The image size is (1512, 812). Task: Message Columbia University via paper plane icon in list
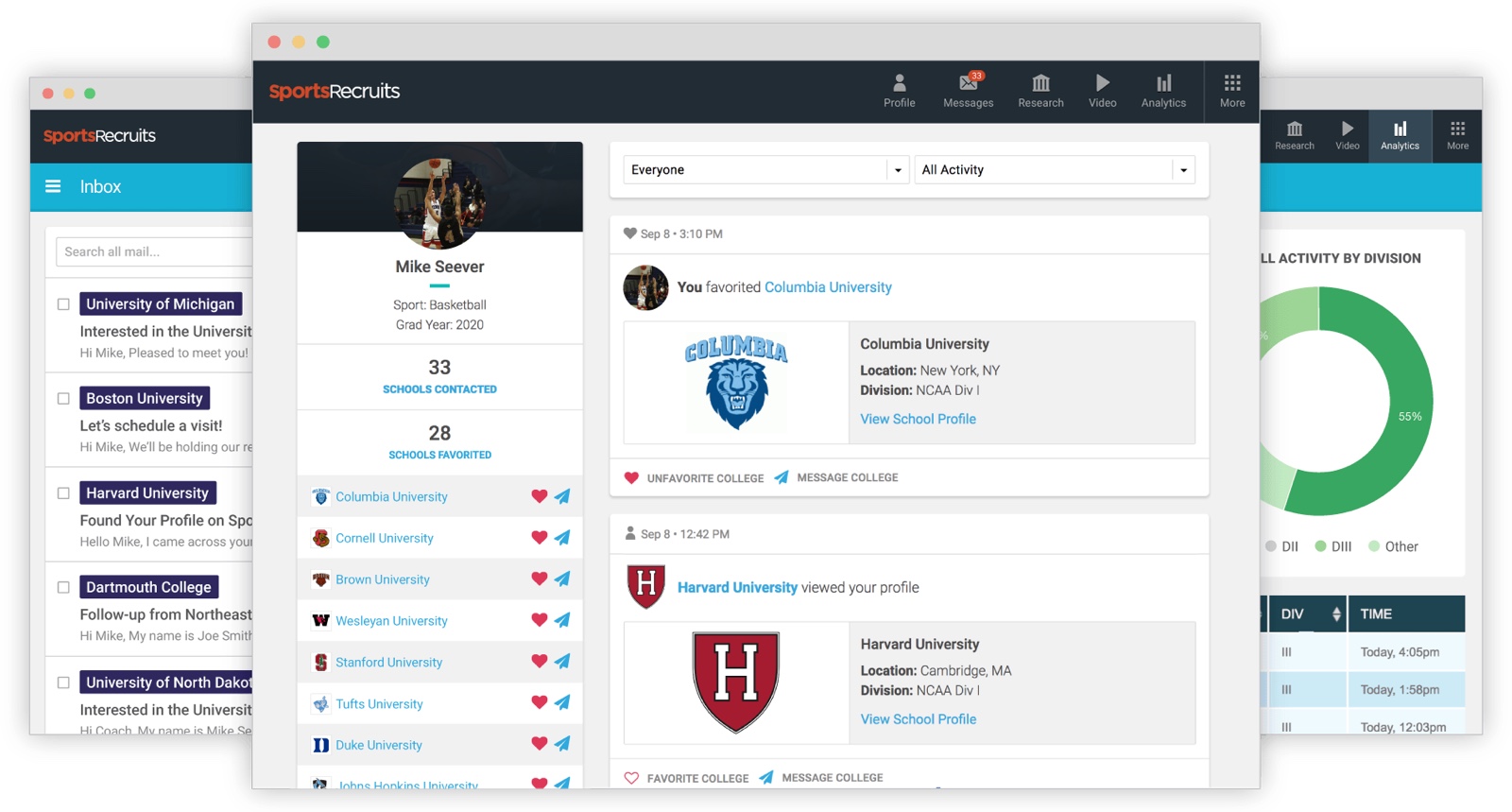click(x=562, y=496)
